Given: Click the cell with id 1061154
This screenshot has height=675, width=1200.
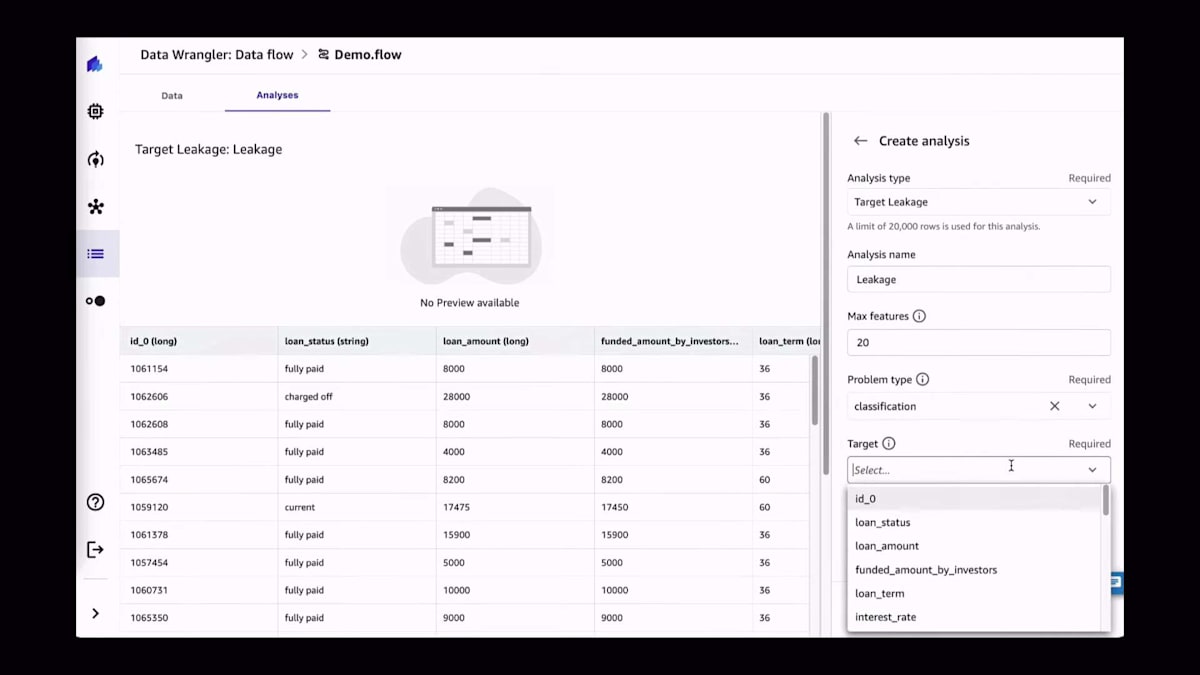Looking at the screenshot, I should [199, 369].
